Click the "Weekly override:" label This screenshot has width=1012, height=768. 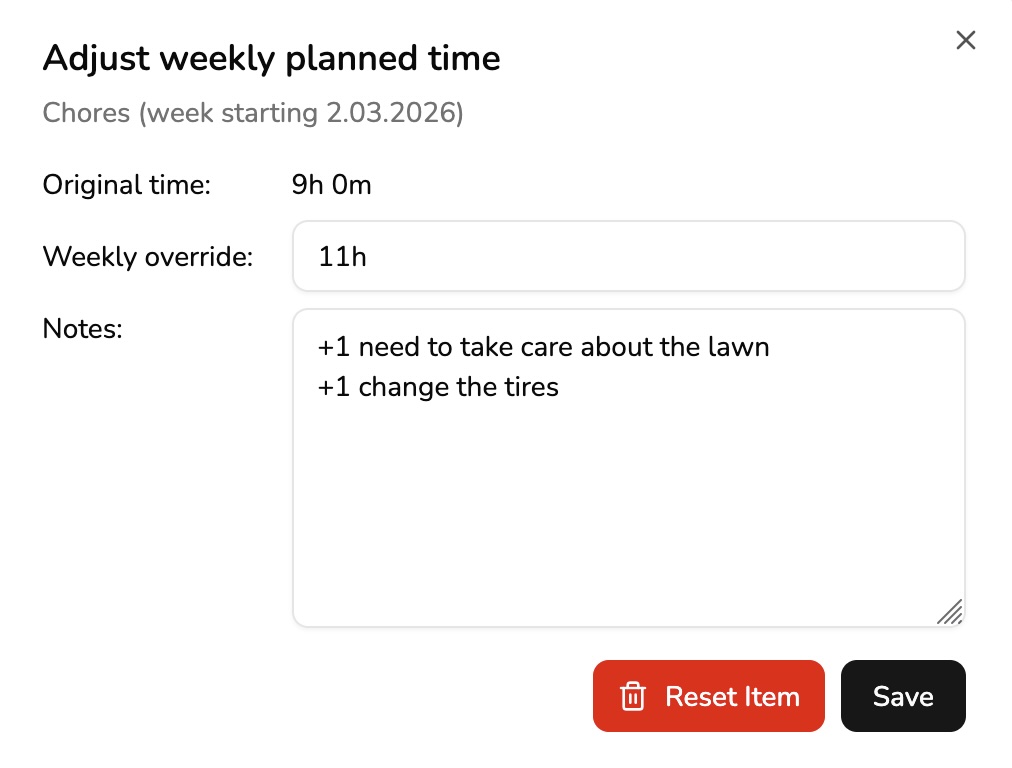[146, 257]
